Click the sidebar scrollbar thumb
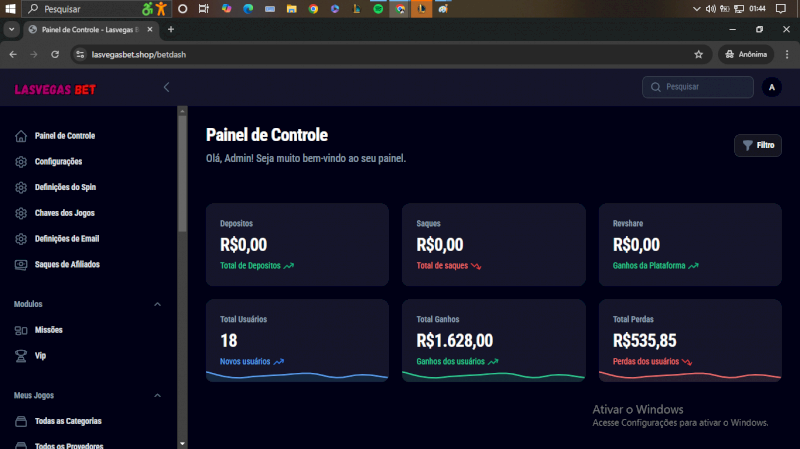Screen dimensions: 800x449 point(182,173)
